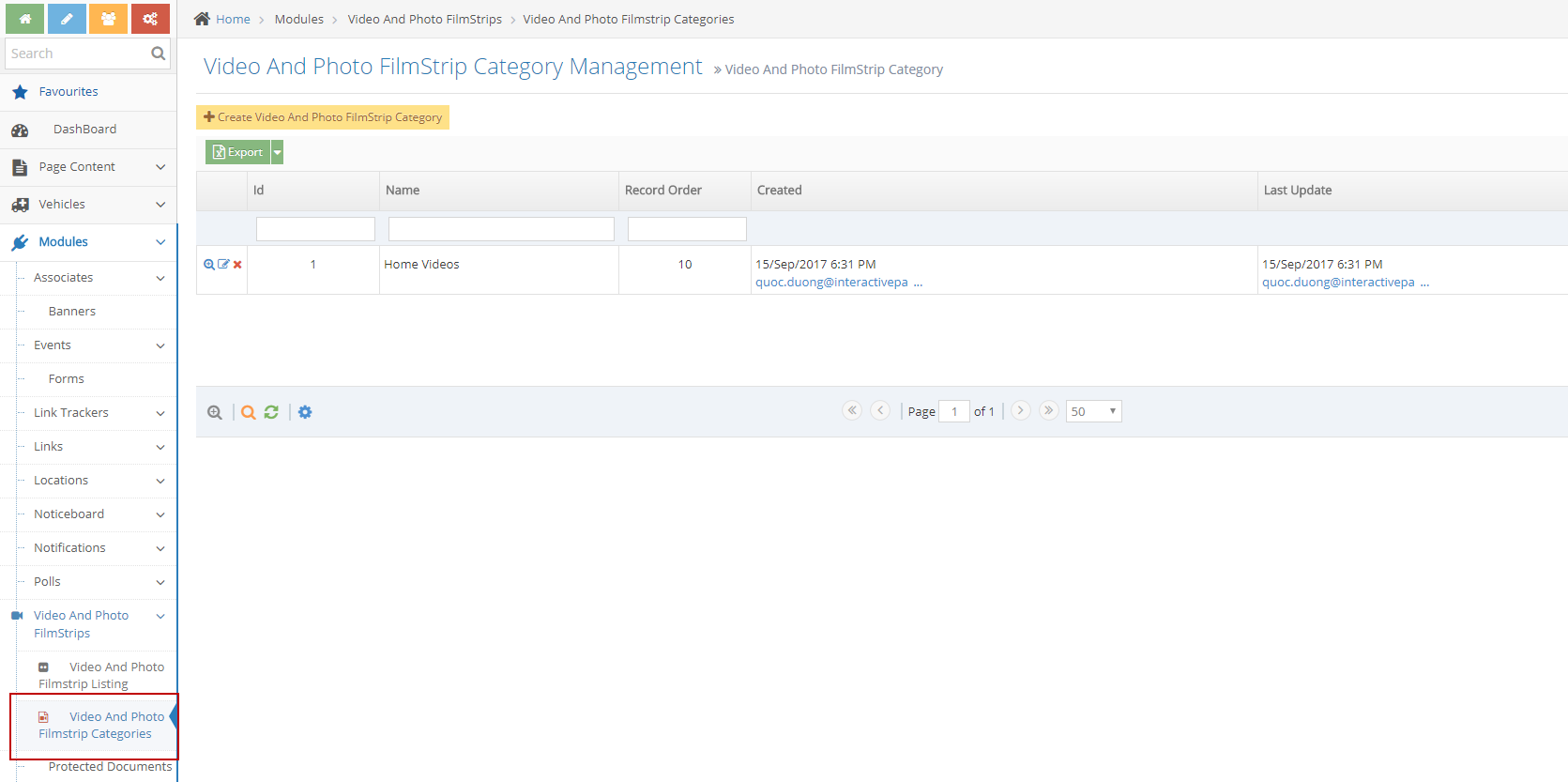The width and height of the screenshot is (1568, 782).
Task: Click the Home breadcrumb link
Action: click(x=233, y=20)
